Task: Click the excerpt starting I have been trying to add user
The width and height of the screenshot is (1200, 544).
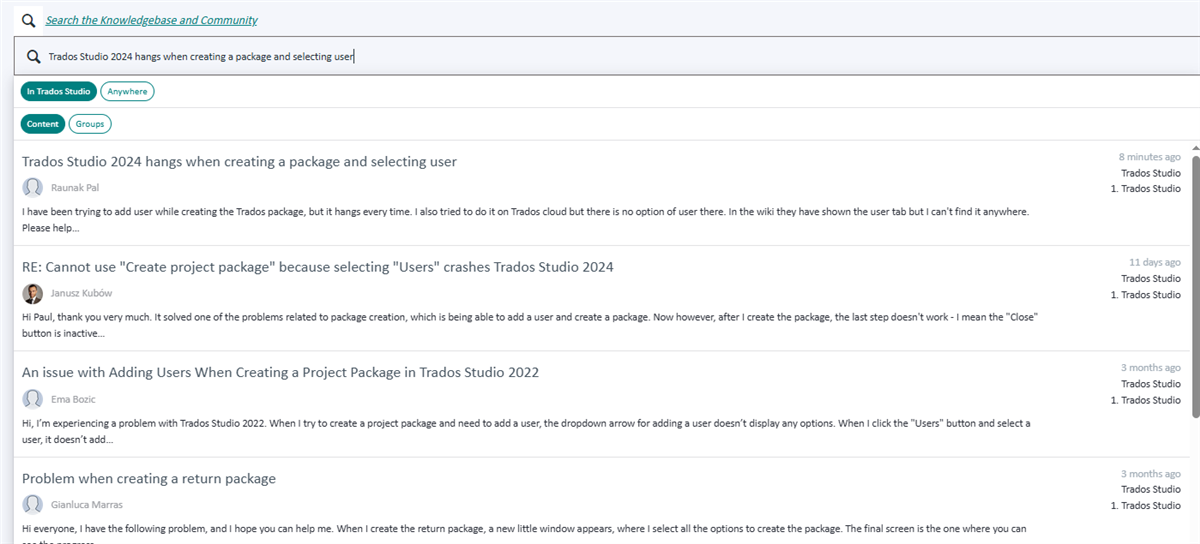Action: (525, 219)
